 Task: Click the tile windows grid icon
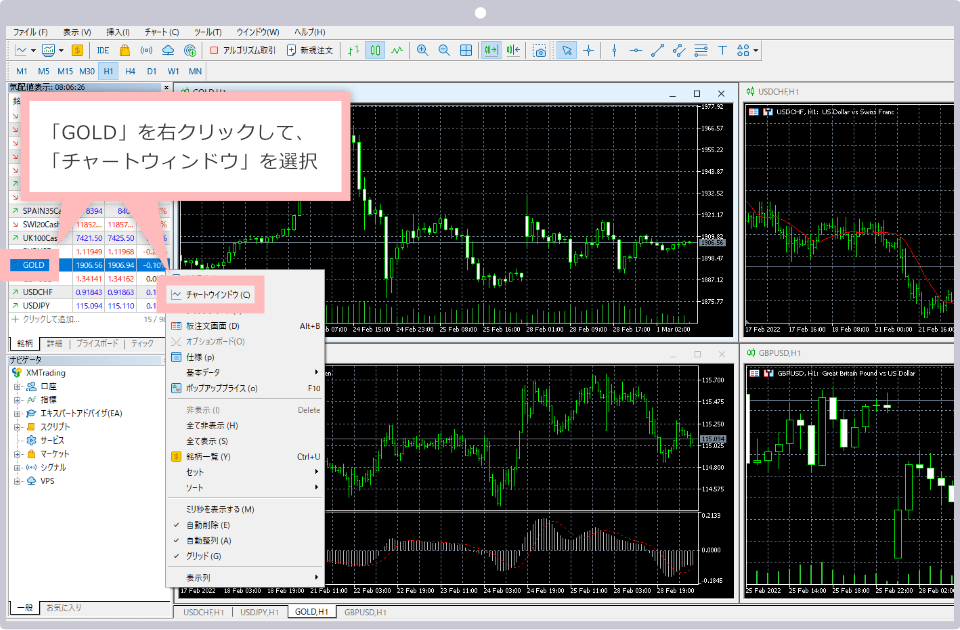pos(466,50)
